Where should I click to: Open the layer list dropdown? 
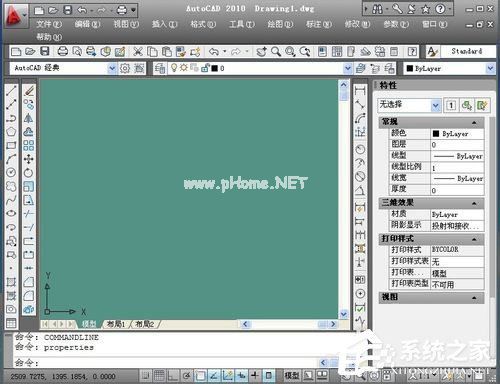[348, 68]
